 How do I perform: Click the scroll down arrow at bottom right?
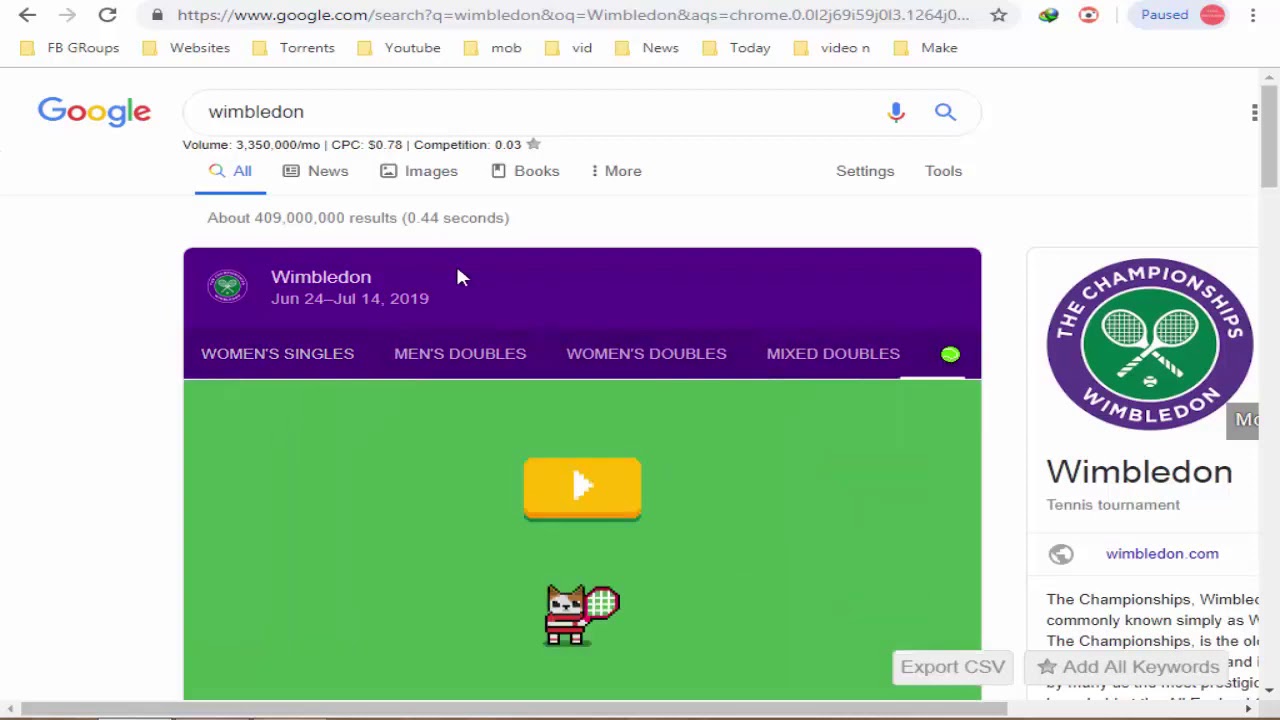pos(1269,690)
